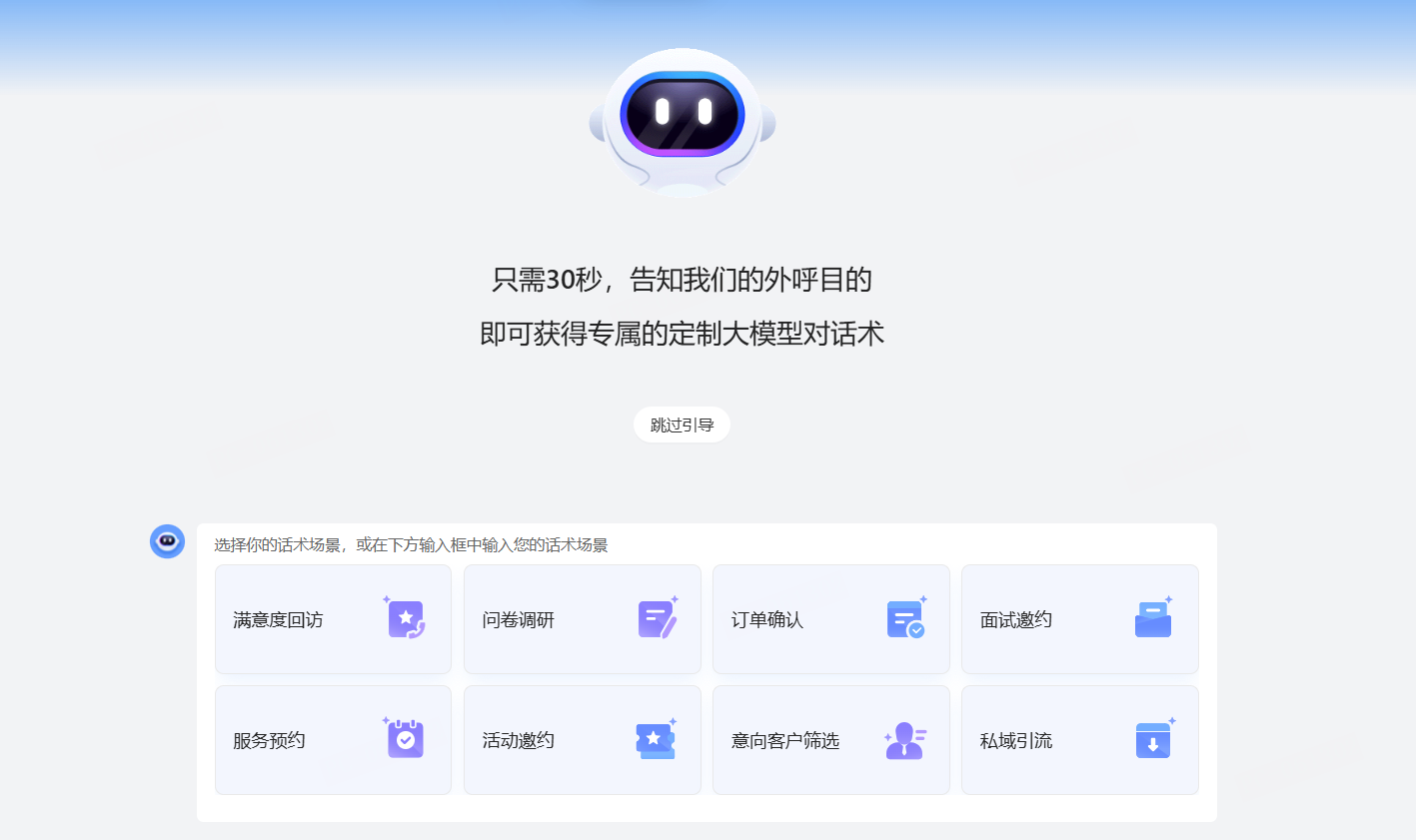
Task: Click the envelope icon for 面试邀约
Action: click(x=1153, y=618)
